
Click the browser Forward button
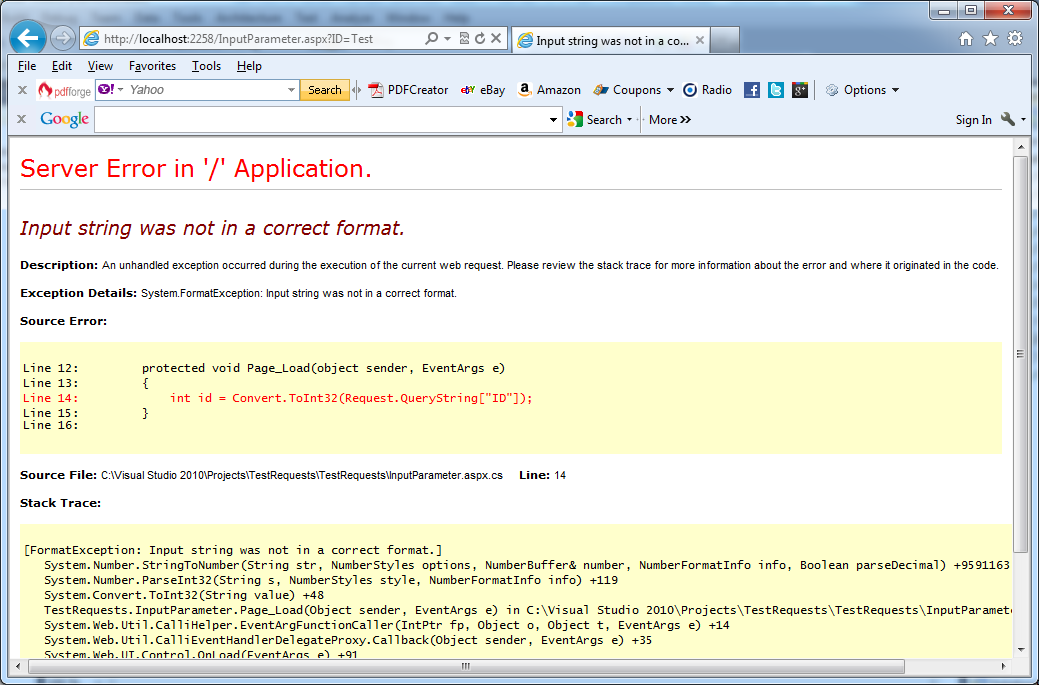62,38
